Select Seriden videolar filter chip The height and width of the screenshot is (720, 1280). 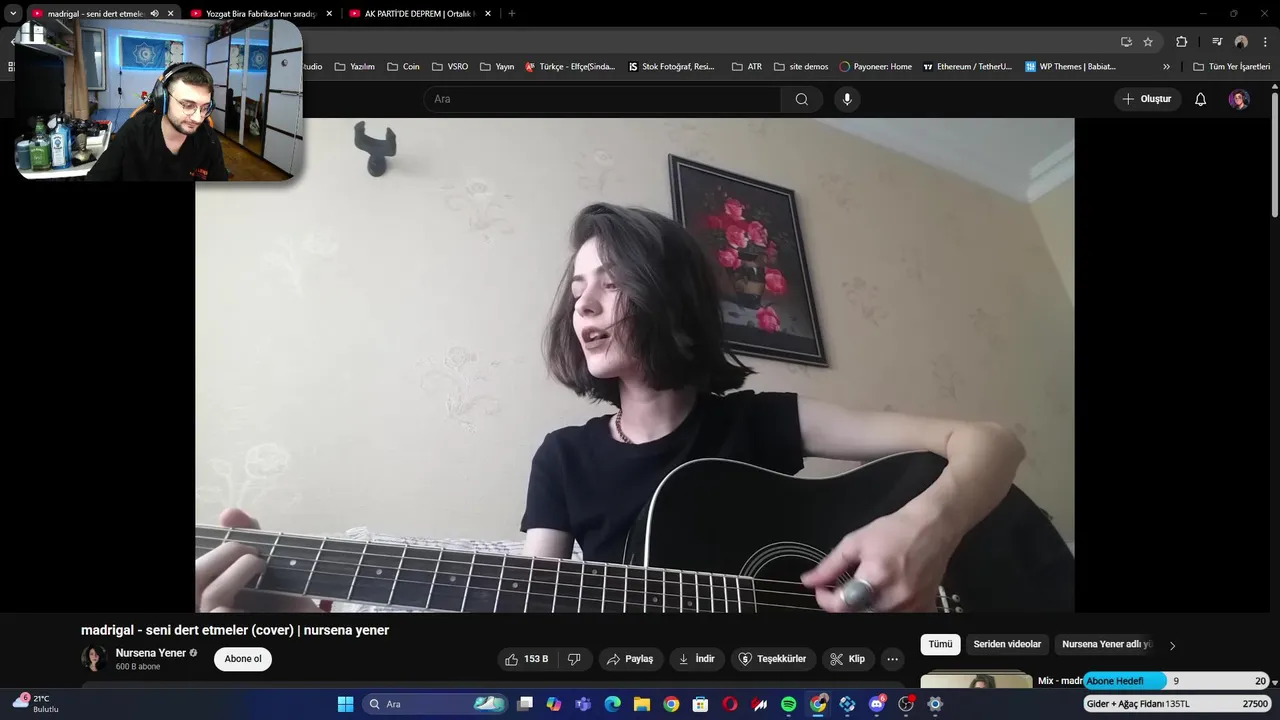point(1007,645)
